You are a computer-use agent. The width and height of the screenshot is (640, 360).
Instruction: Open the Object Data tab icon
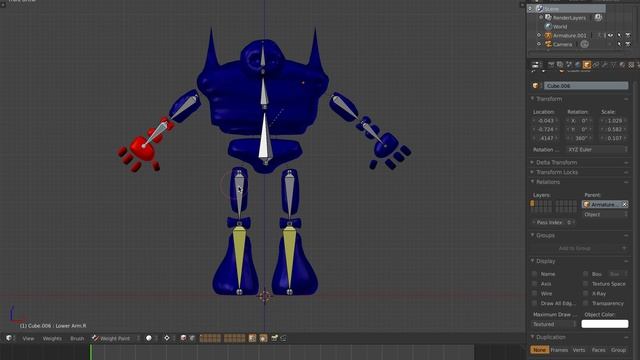tap(613, 65)
